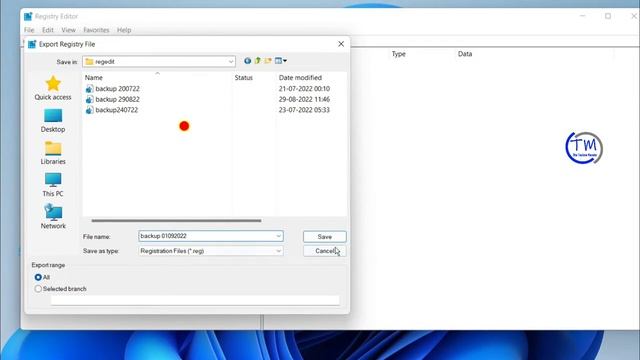Click the Cancel button

click(x=324, y=251)
